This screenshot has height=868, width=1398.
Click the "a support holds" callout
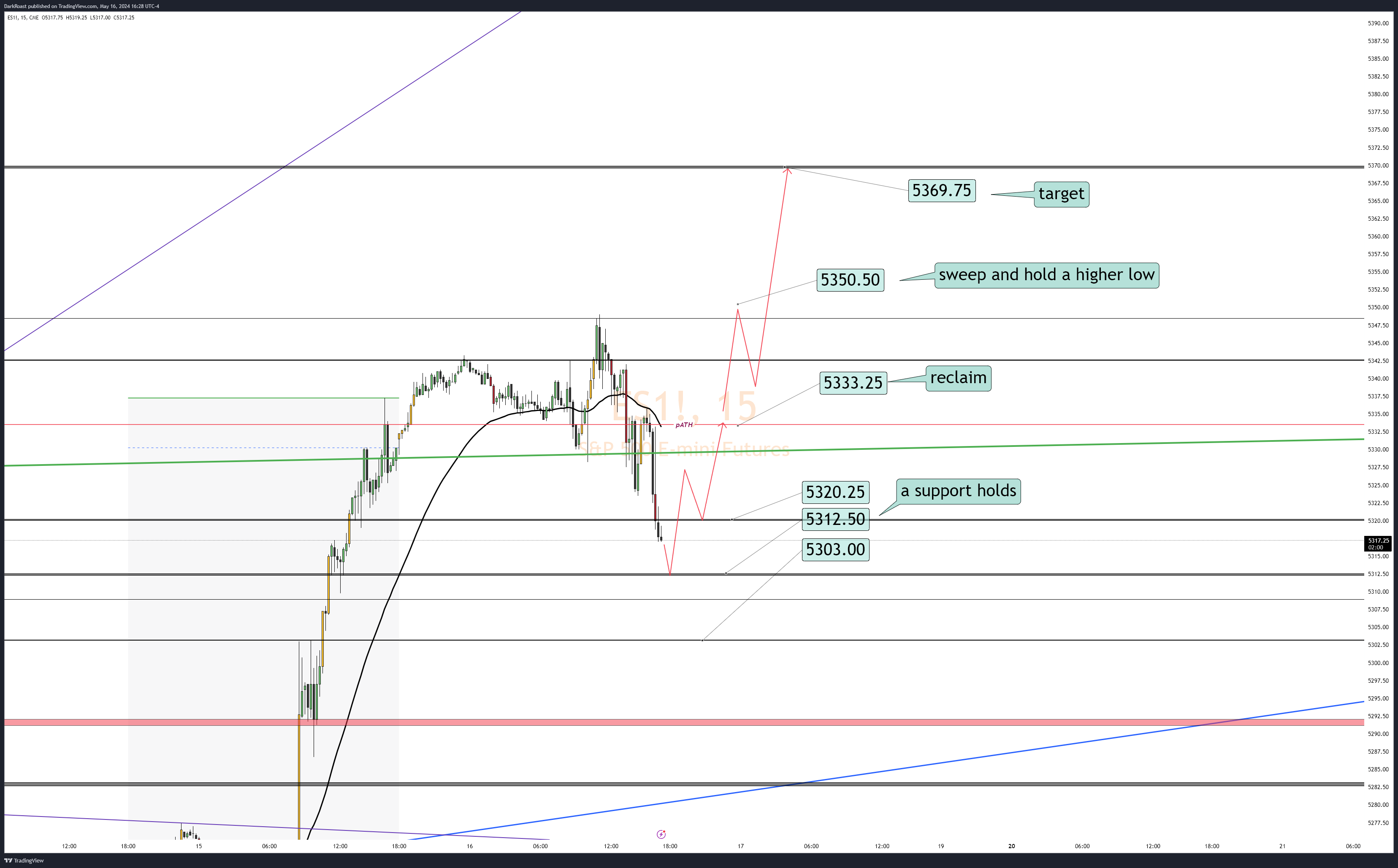(x=958, y=492)
